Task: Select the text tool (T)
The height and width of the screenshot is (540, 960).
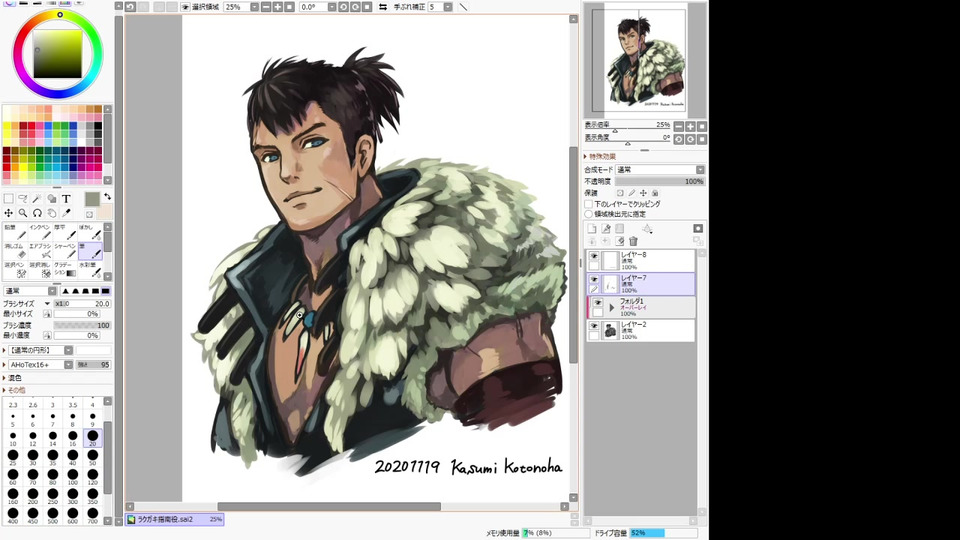Action: point(66,199)
